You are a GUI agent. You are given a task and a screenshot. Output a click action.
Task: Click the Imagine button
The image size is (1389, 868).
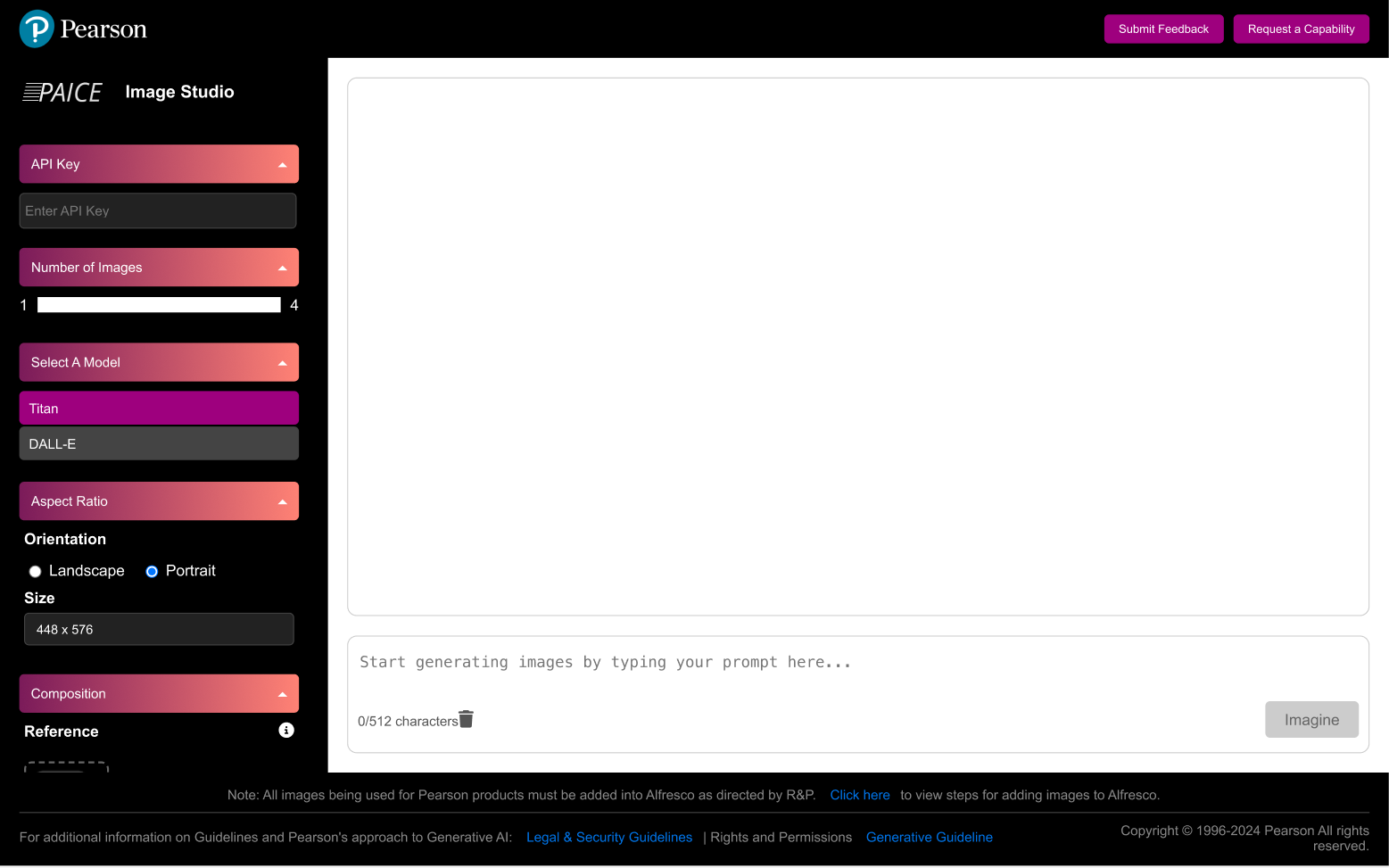[1311, 719]
